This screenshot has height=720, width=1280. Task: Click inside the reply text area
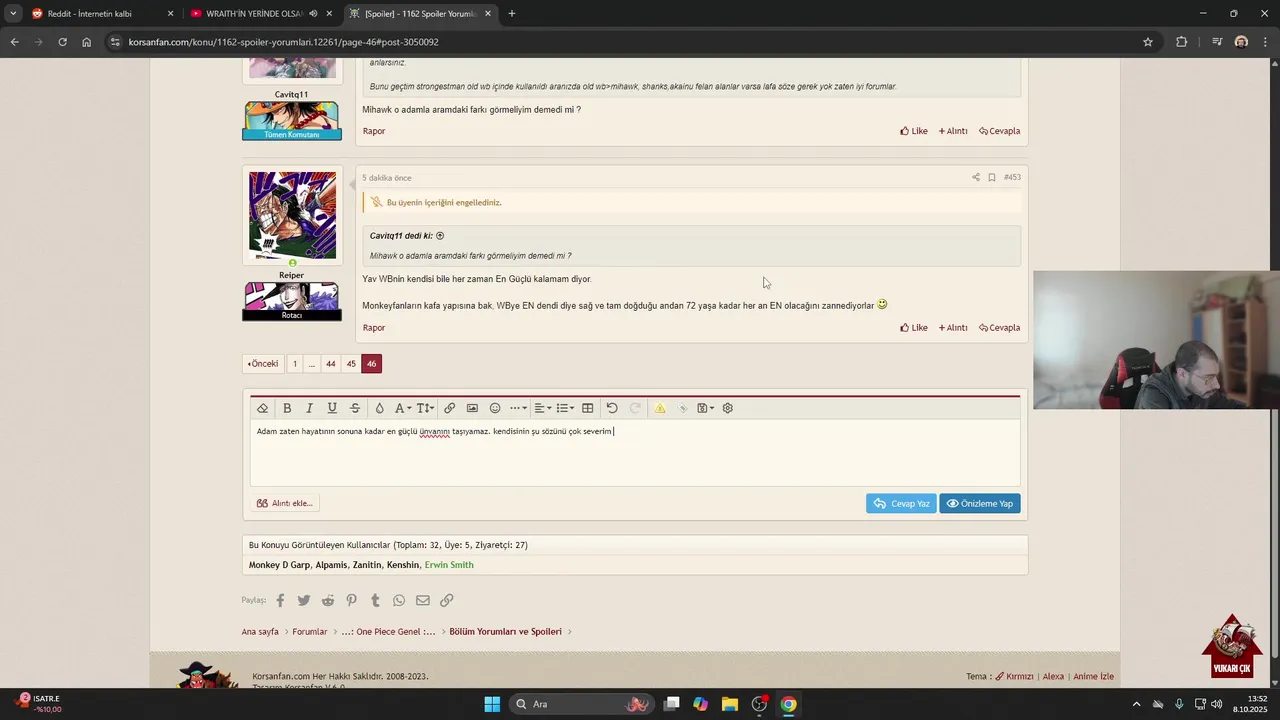click(635, 453)
